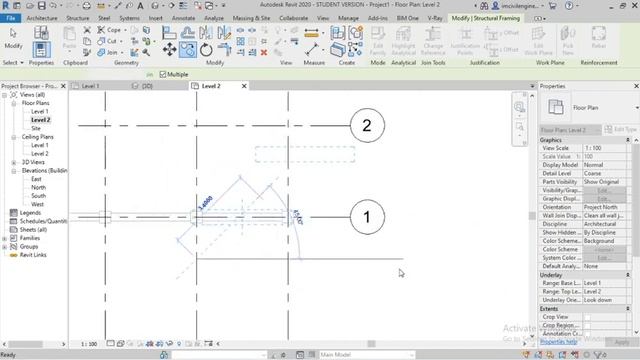640x360 pixels.
Task: Close the Level 2 view tab
Action: click(244, 86)
